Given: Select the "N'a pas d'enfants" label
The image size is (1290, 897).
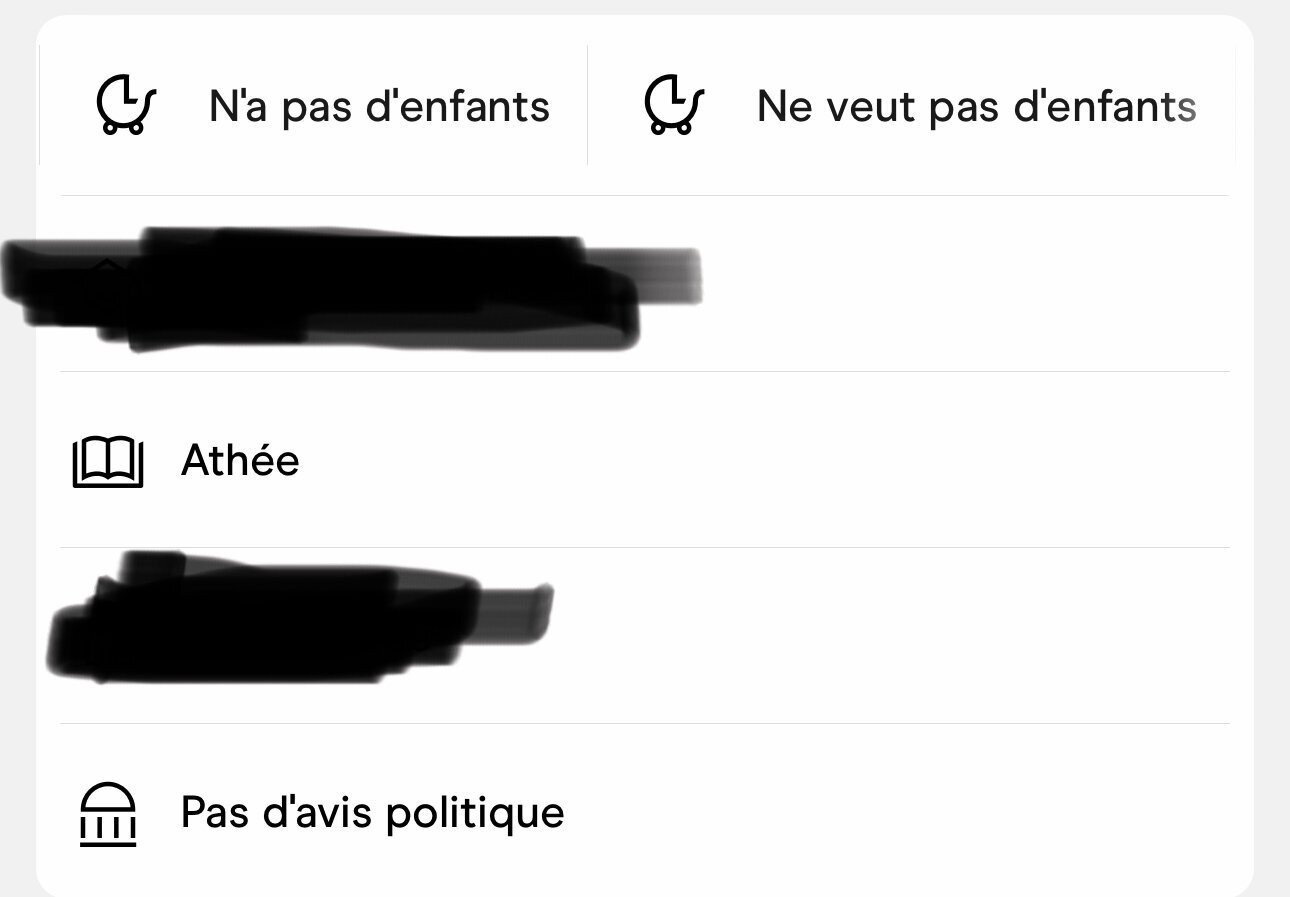Looking at the screenshot, I should [x=379, y=106].
